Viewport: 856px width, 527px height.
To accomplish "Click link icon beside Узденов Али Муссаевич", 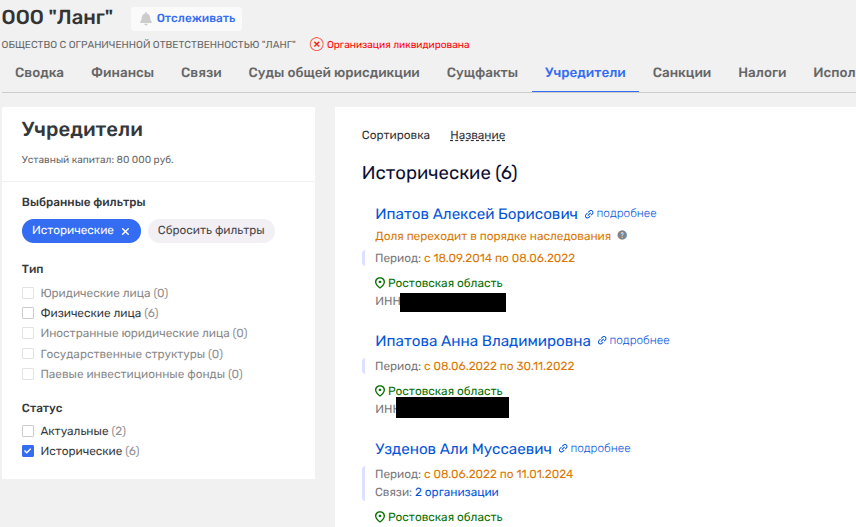I will (x=563, y=449).
